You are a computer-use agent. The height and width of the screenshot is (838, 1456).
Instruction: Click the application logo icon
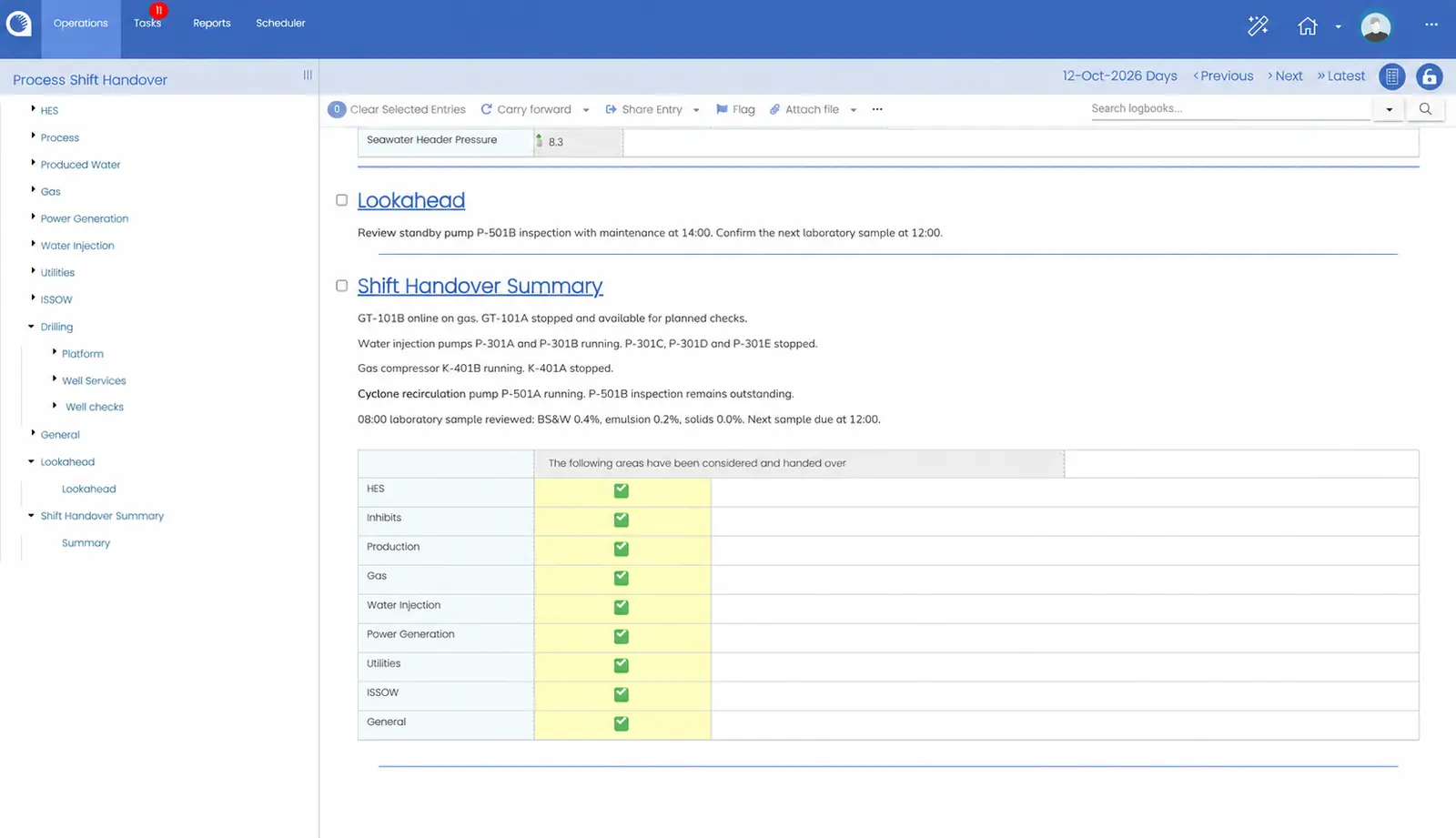click(18, 24)
